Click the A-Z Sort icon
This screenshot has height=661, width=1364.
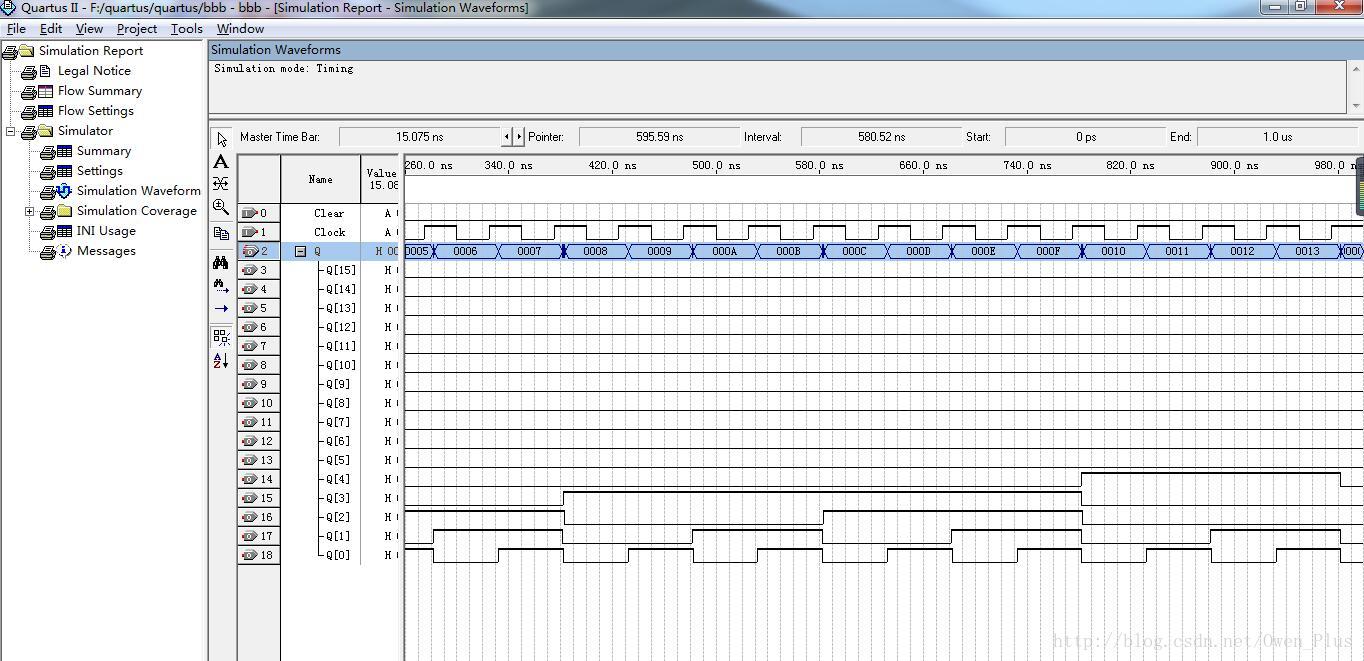point(221,360)
